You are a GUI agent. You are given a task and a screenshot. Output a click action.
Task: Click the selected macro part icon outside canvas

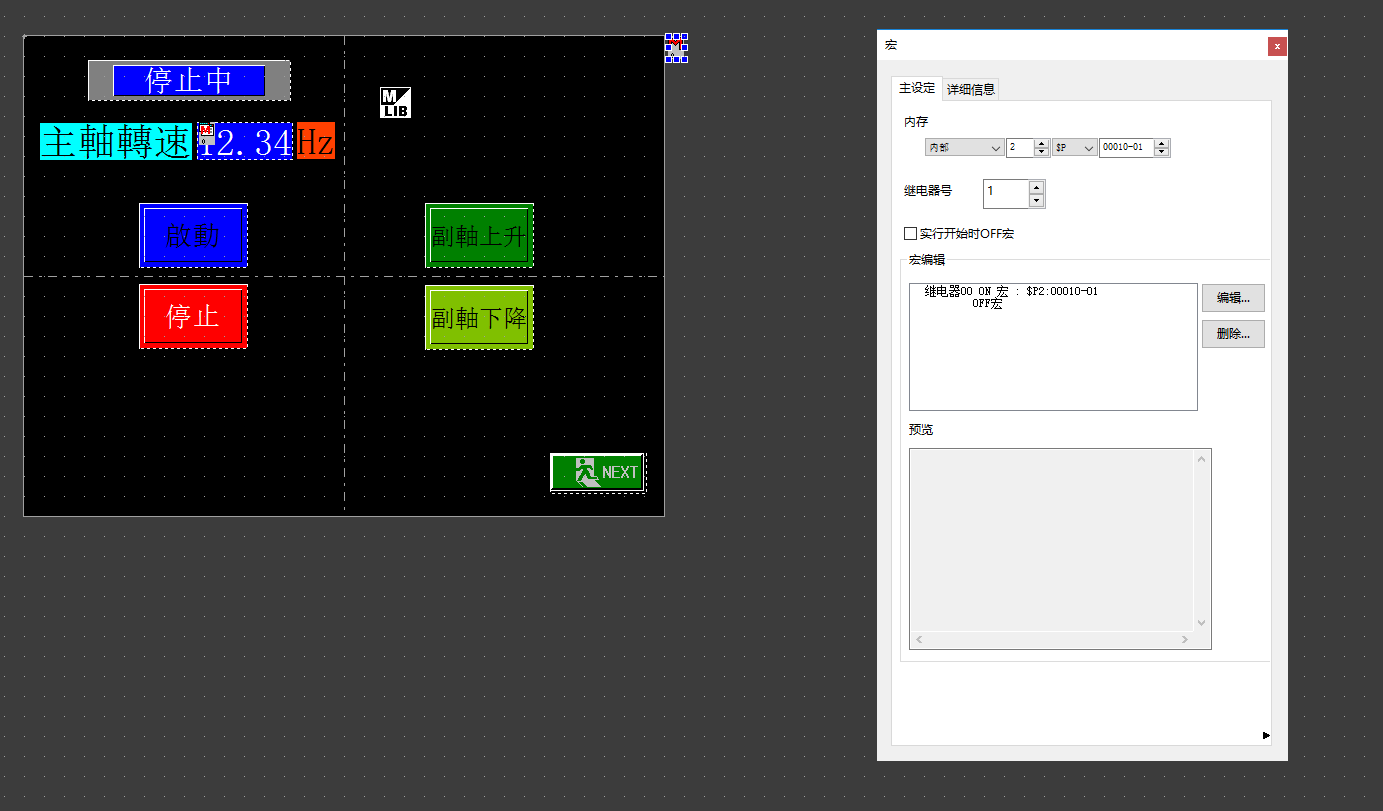click(676, 47)
